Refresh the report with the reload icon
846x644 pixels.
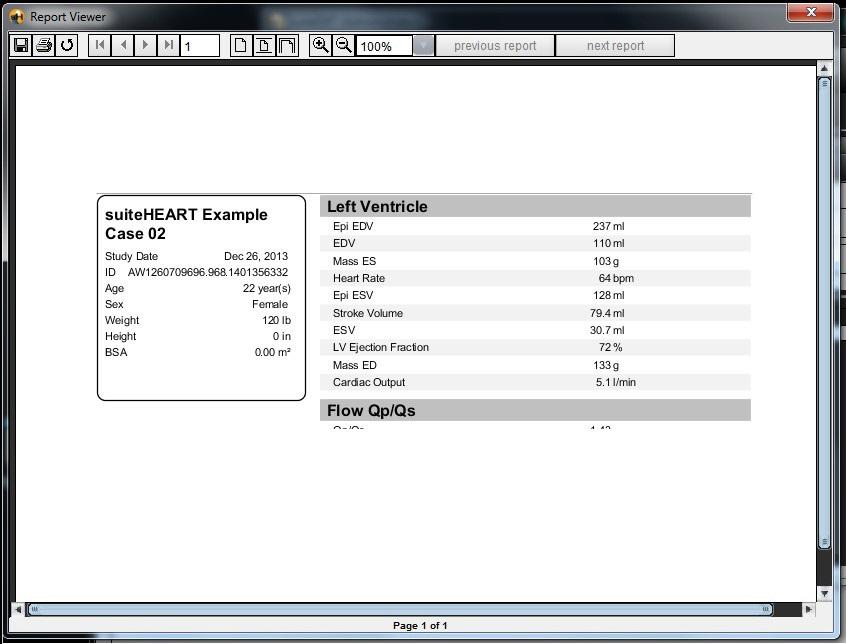click(x=67, y=45)
